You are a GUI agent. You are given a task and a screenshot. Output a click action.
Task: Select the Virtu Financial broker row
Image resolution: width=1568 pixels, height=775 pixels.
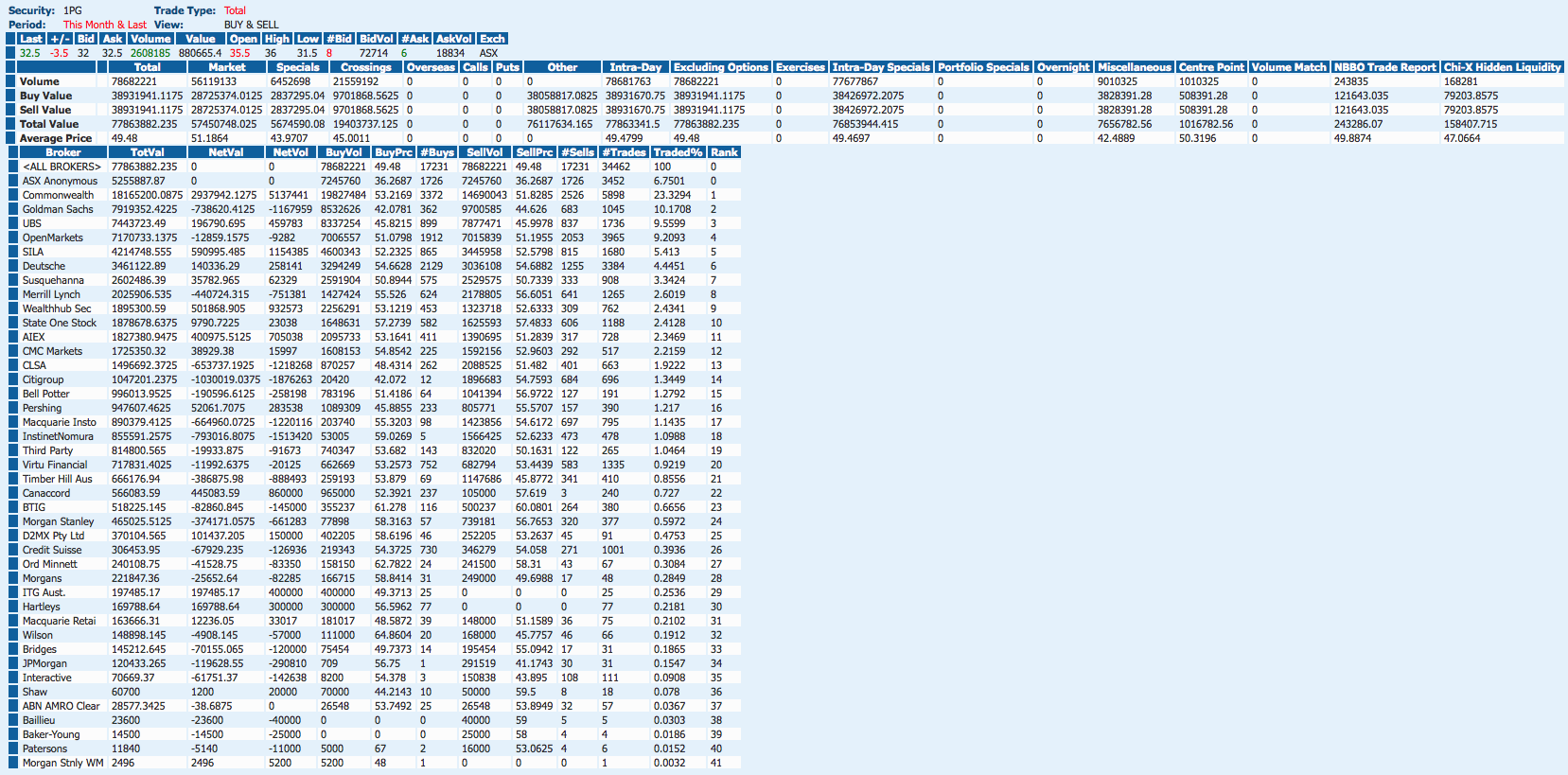[374, 465]
